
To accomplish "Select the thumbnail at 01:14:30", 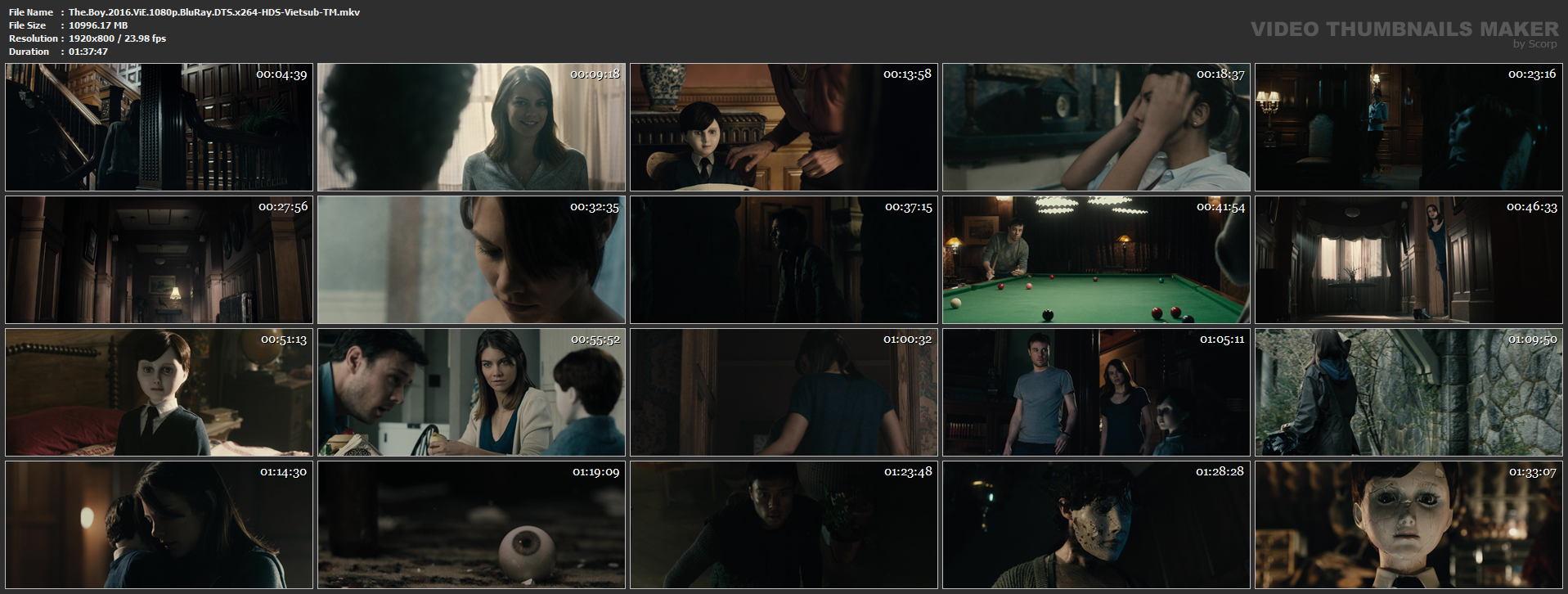I will [159, 525].
